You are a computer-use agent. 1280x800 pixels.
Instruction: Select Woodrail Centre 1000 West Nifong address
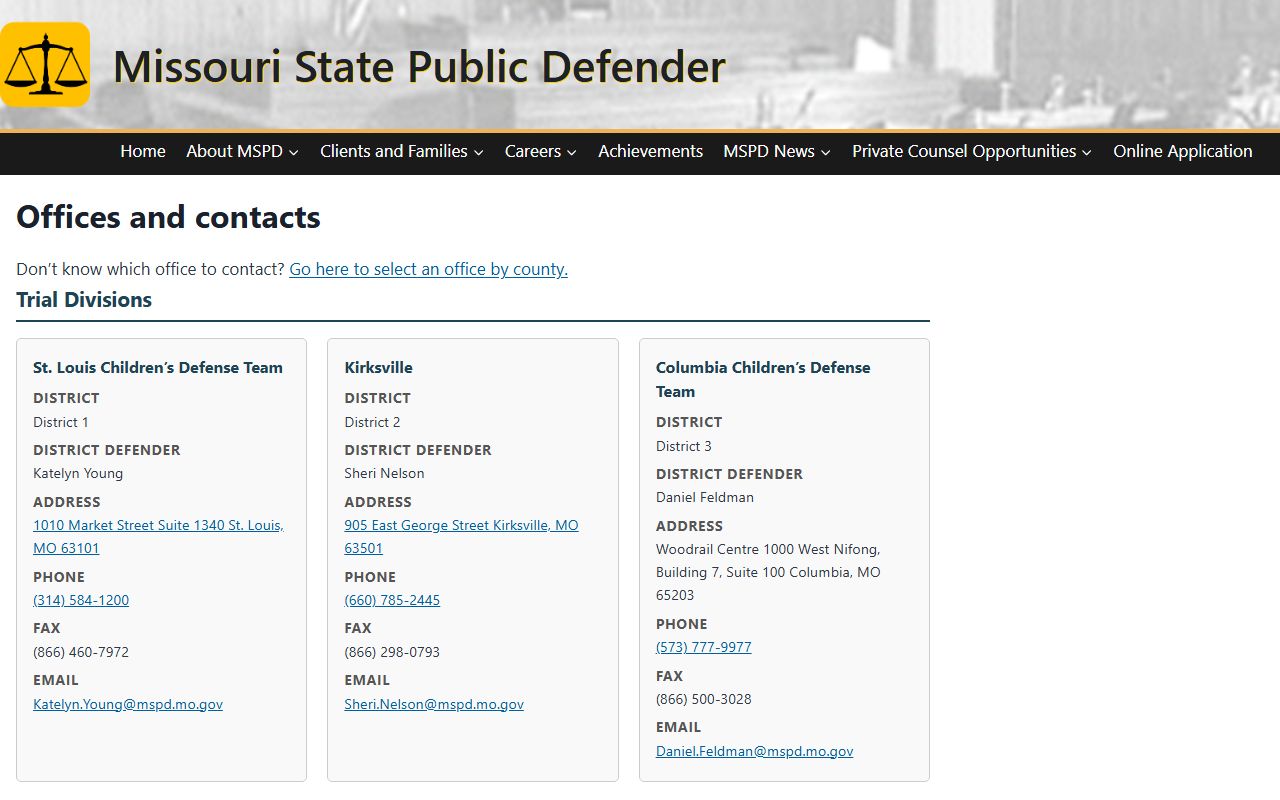click(768, 572)
